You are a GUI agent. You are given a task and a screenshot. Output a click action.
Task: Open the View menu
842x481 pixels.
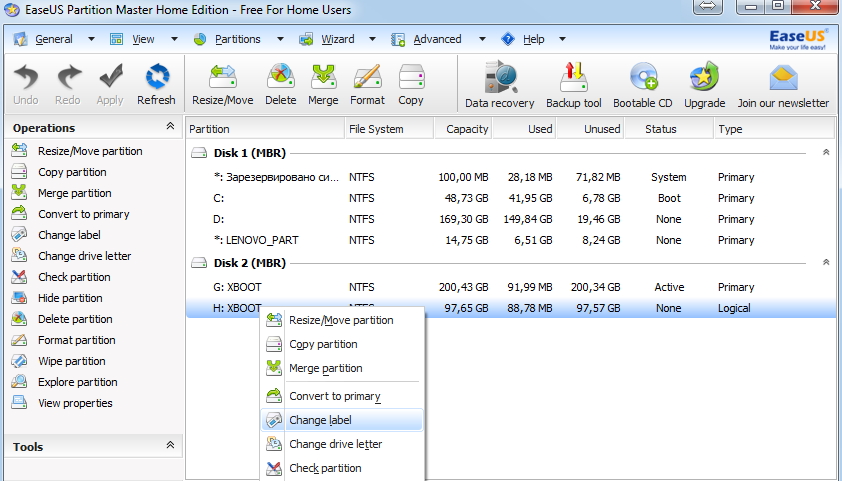(143, 39)
